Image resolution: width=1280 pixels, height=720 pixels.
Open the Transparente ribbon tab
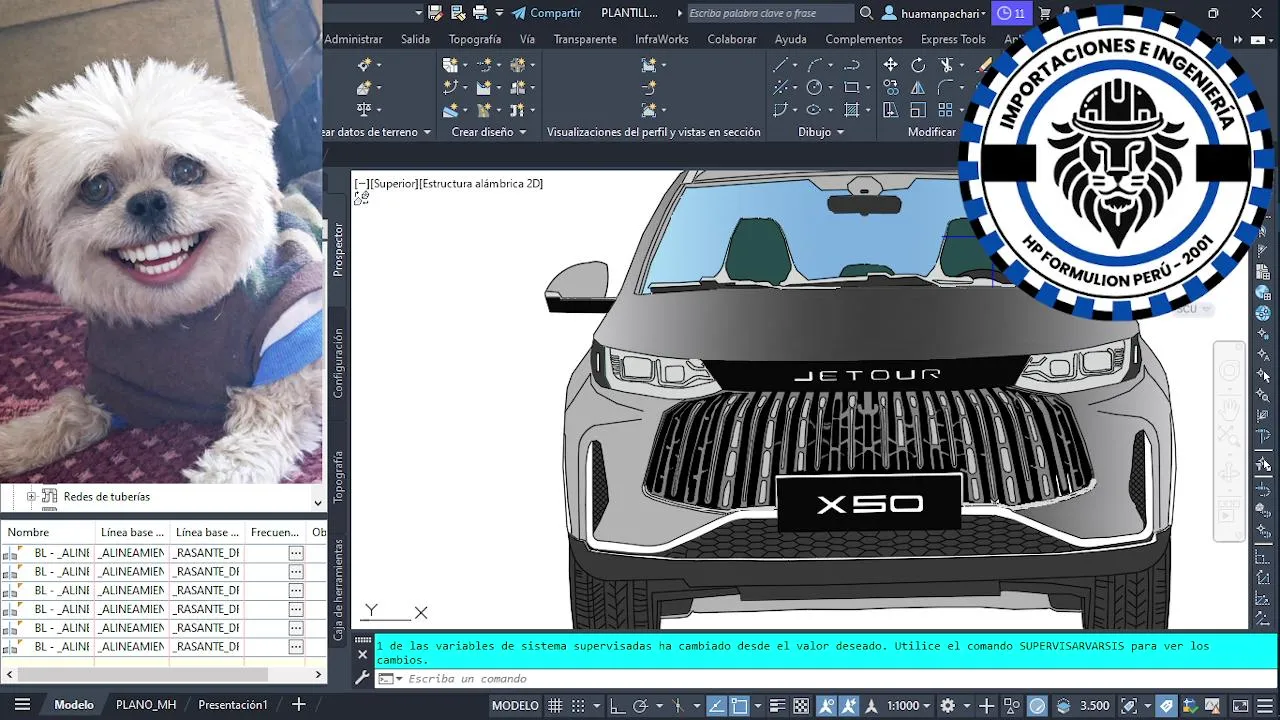point(585,39)
